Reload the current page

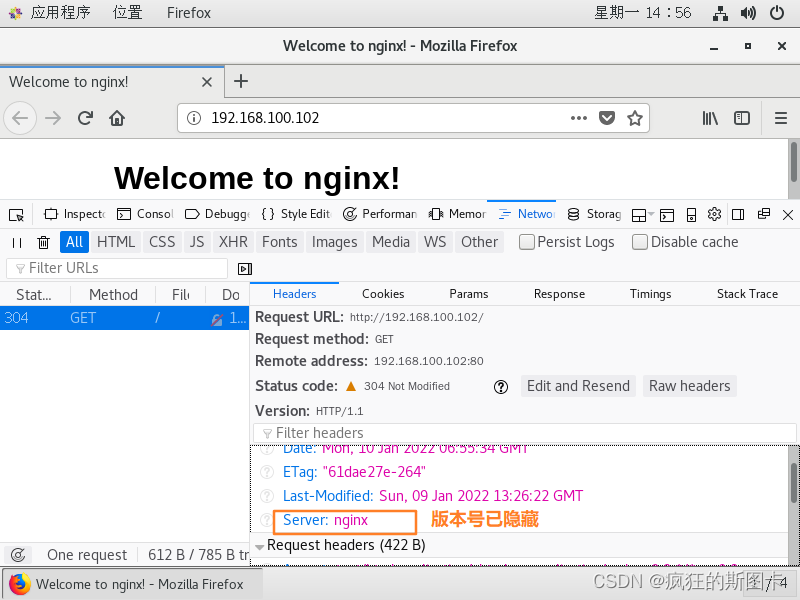tap(85, 118)
